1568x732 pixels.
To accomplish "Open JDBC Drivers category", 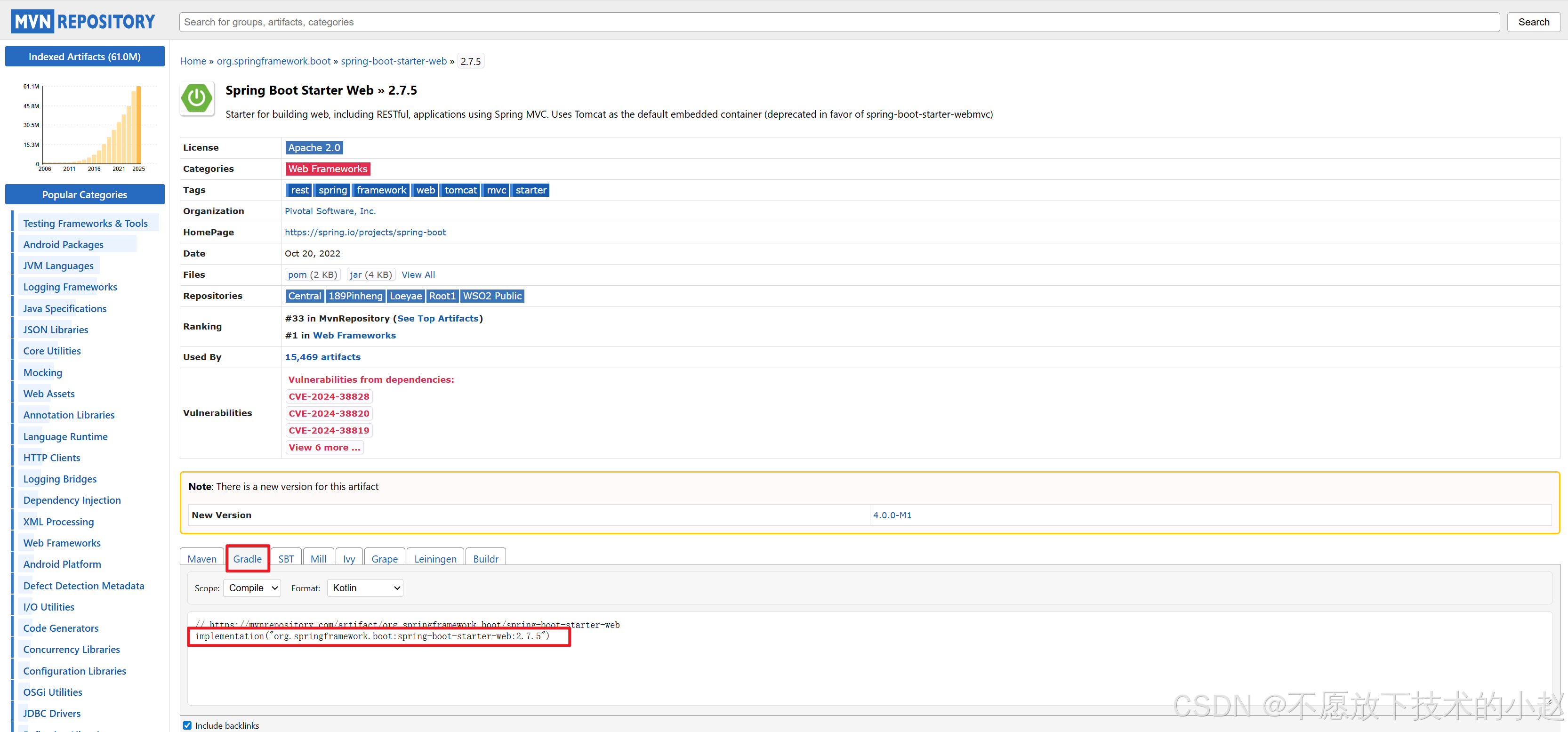I will tap(52, 713).
